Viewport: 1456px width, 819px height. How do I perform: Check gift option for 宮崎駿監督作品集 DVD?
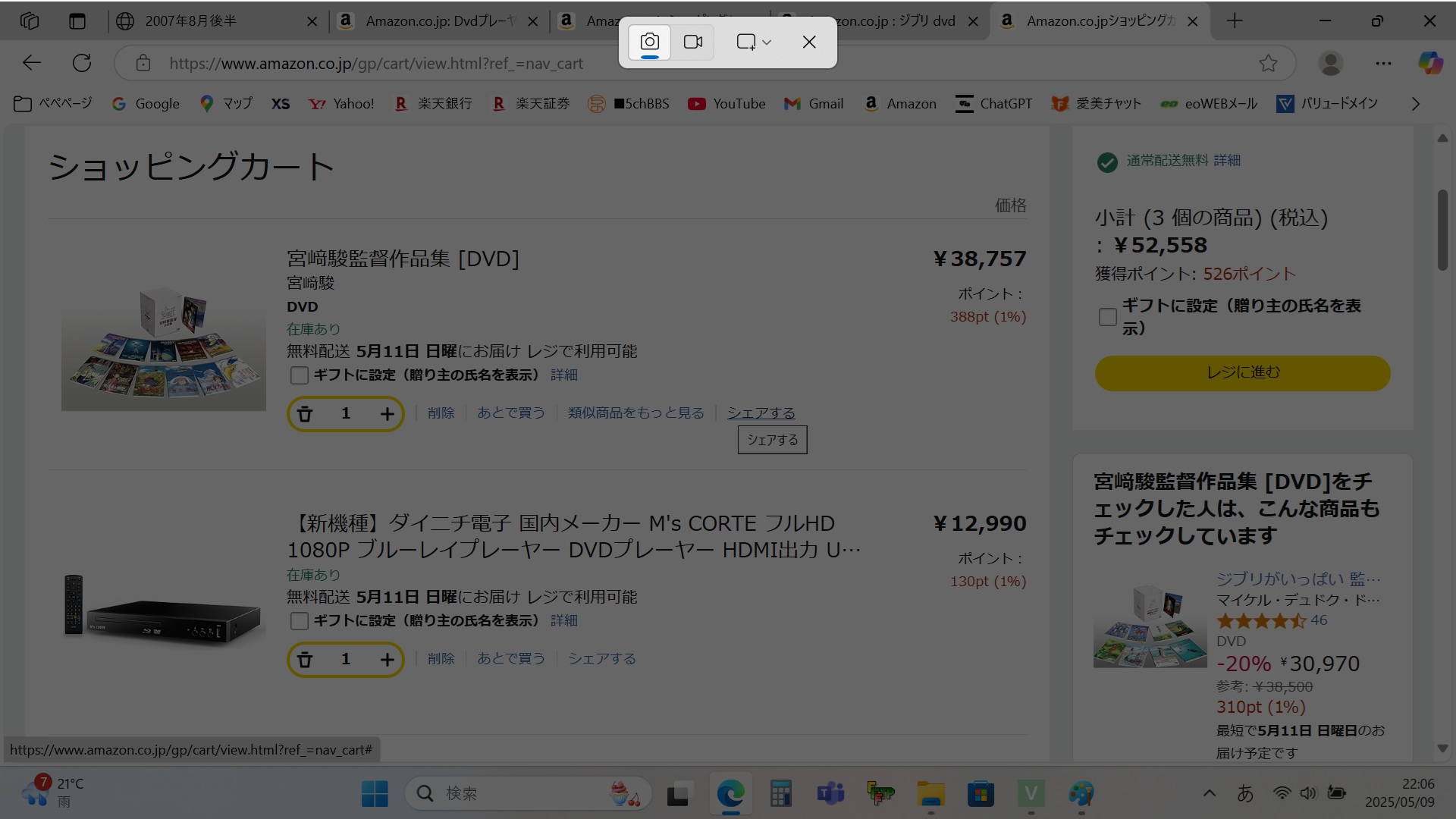(300, 375)
